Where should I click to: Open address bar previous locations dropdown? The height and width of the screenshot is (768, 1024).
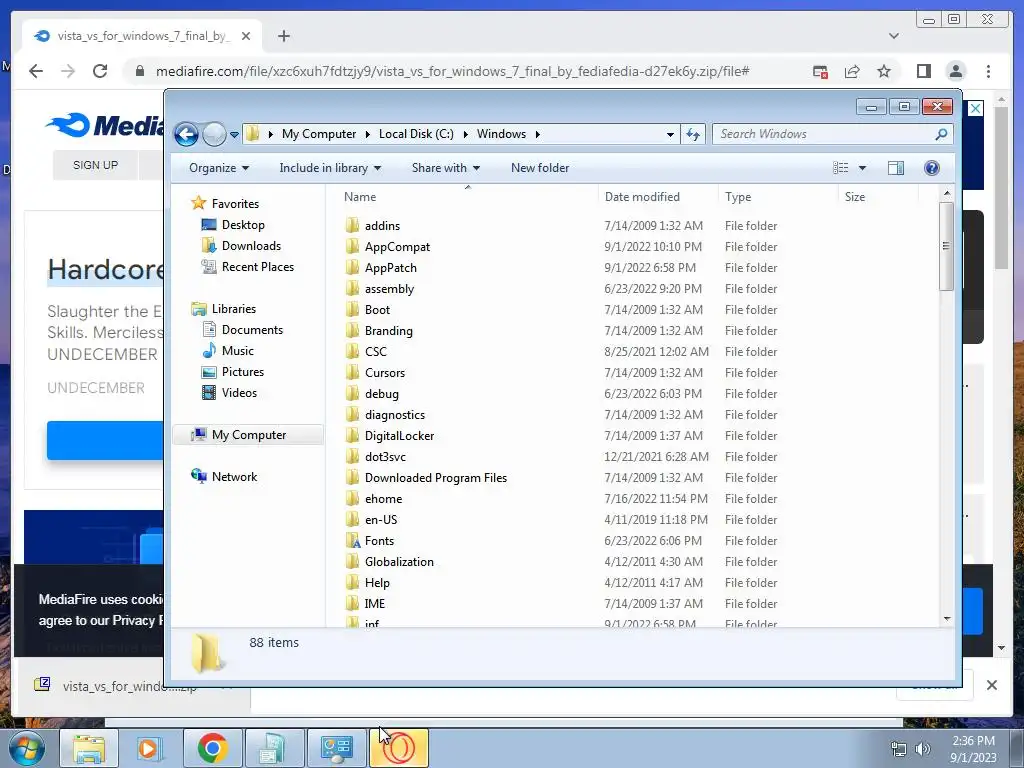pos(670,134)
